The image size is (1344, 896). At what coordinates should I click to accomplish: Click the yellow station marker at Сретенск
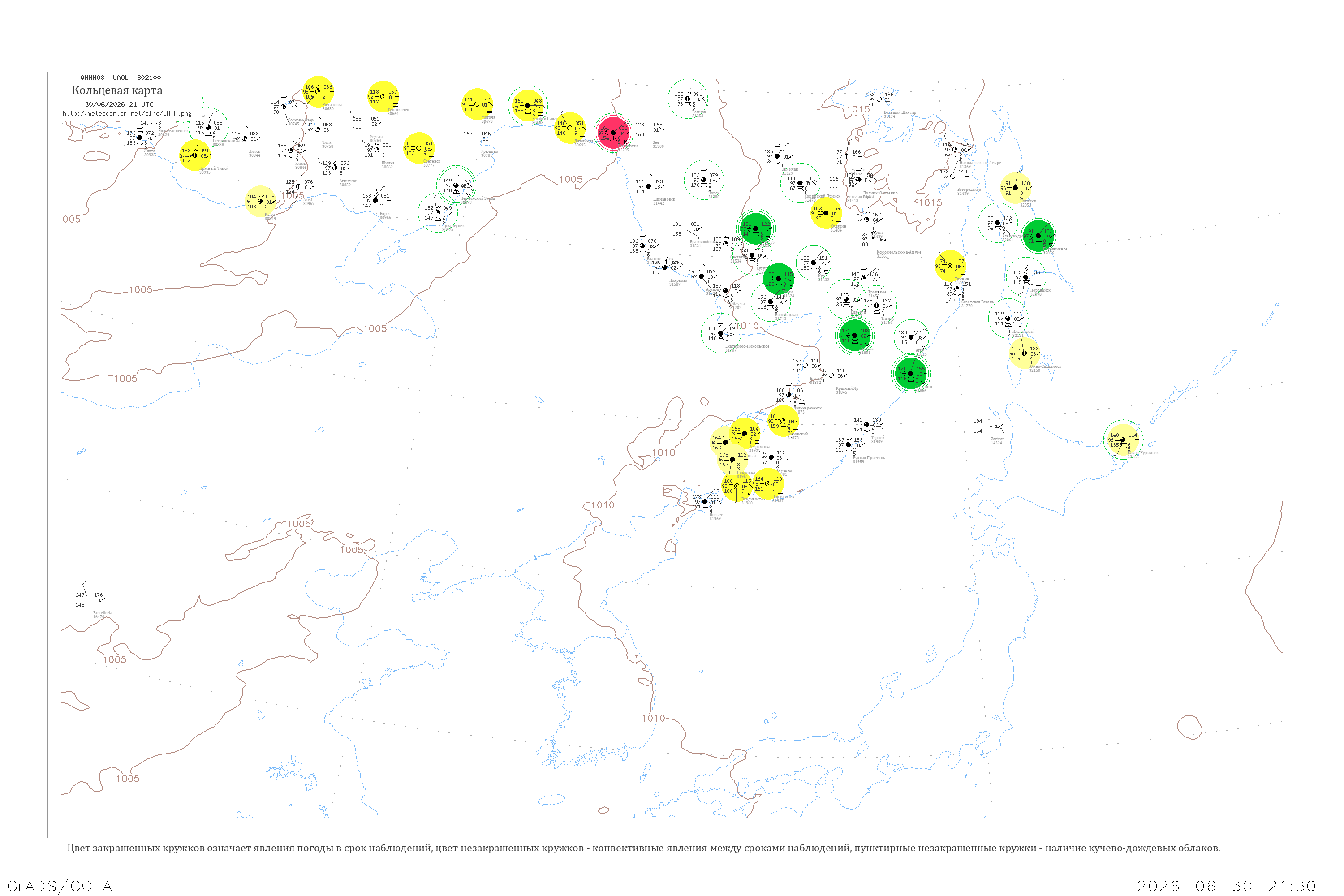click(x=419, y=148)
